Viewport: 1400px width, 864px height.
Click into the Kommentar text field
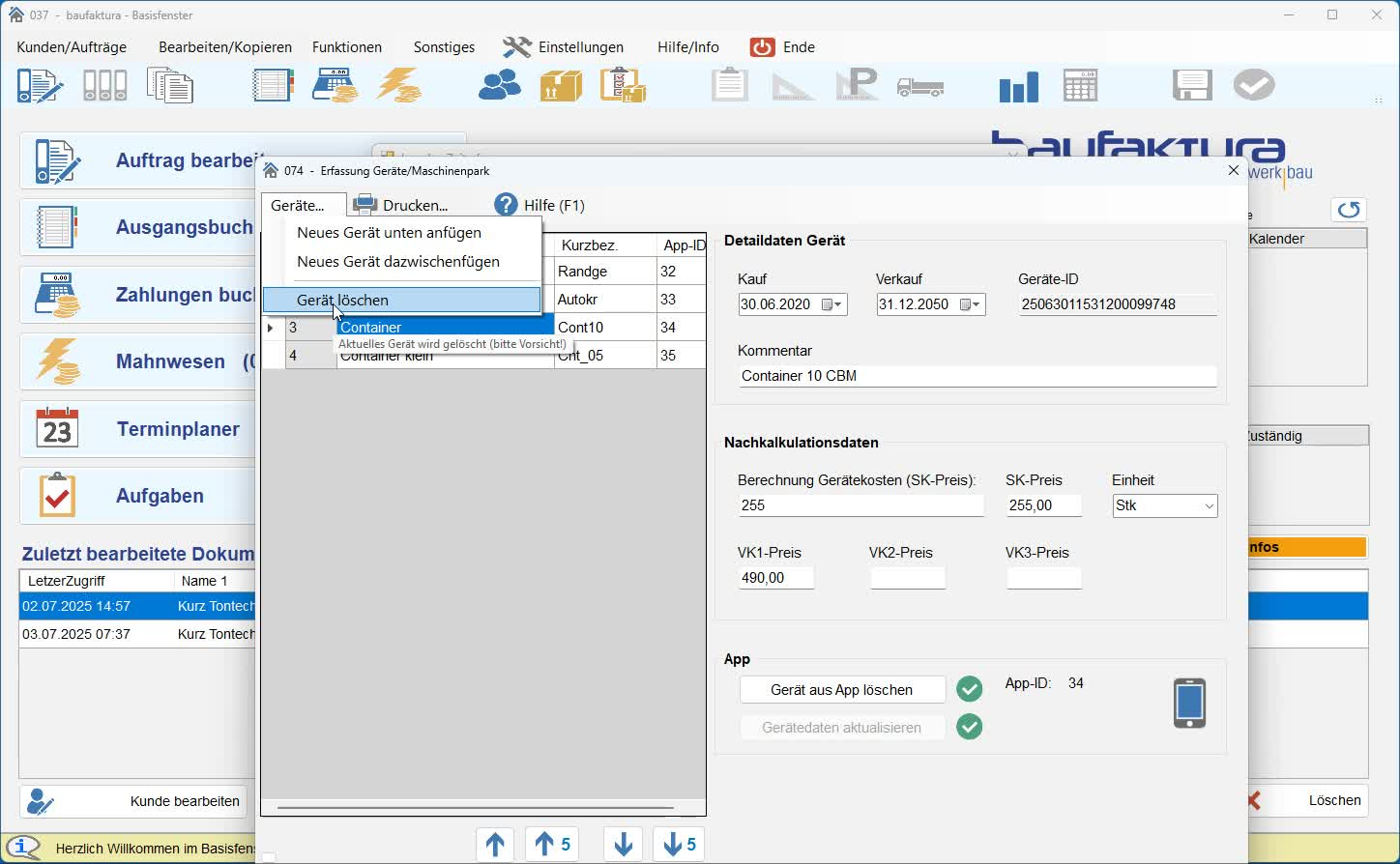click(x=976, y=376)
